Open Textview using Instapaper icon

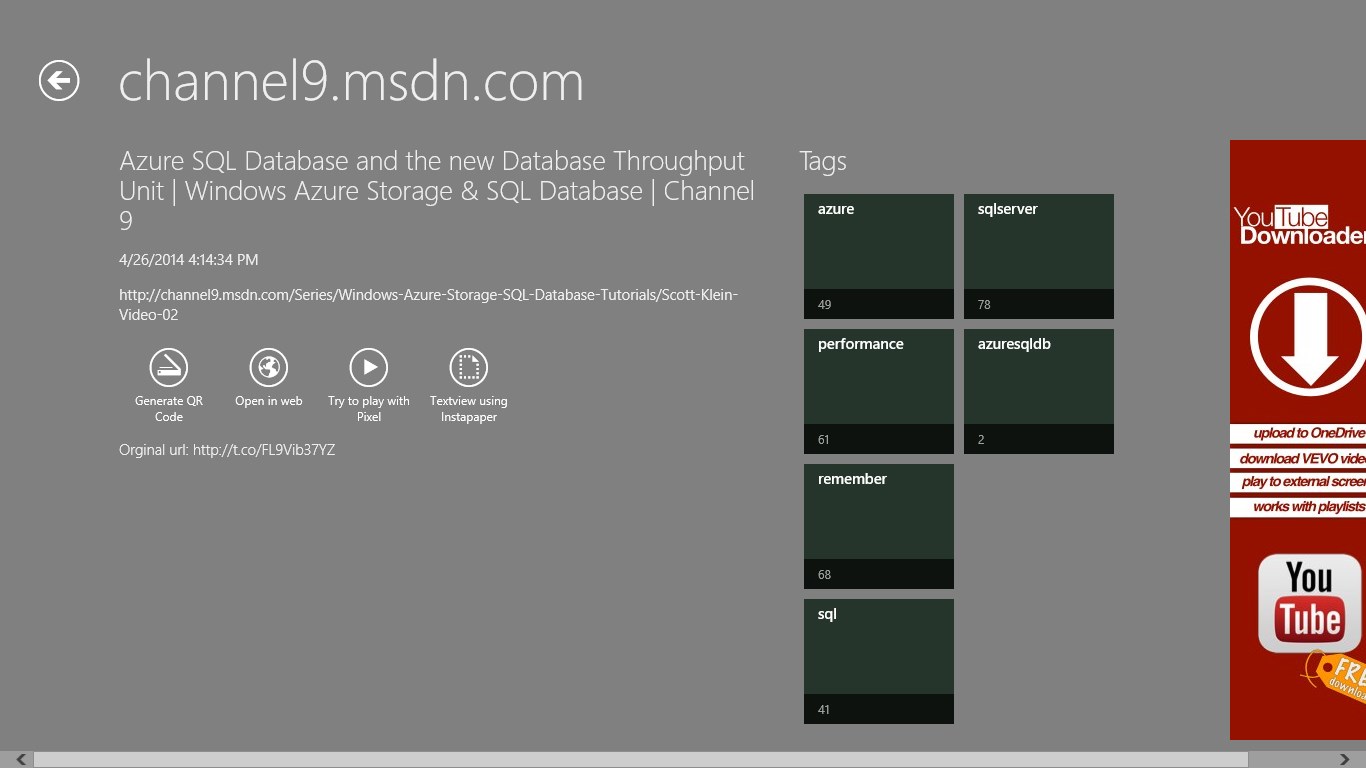tap(469, 367)
